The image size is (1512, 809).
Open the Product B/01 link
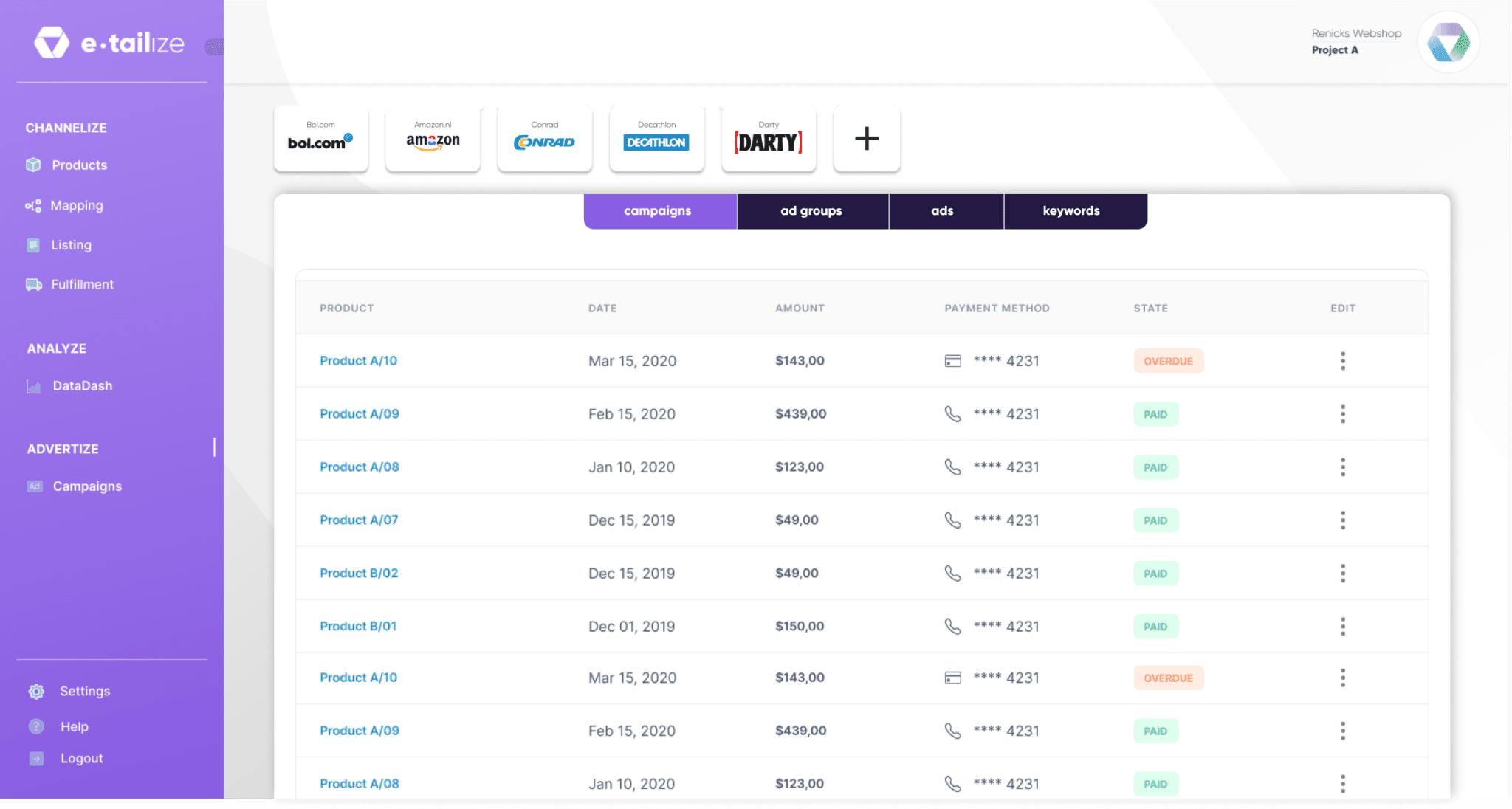click(358, 627)
